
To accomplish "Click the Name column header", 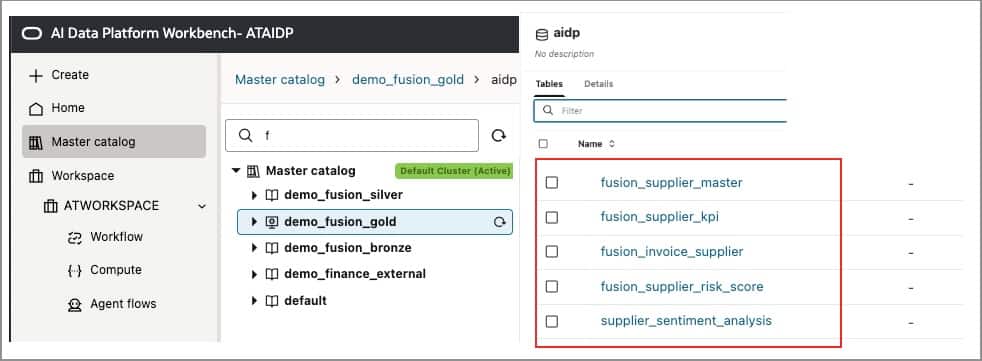I will [x=590, y=144].
